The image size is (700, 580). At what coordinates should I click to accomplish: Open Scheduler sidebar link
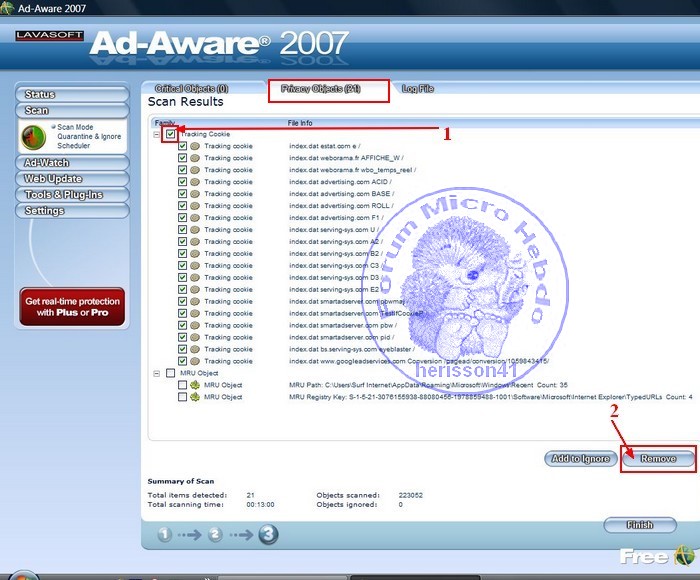pyautogui.click(x=73, y=146)
